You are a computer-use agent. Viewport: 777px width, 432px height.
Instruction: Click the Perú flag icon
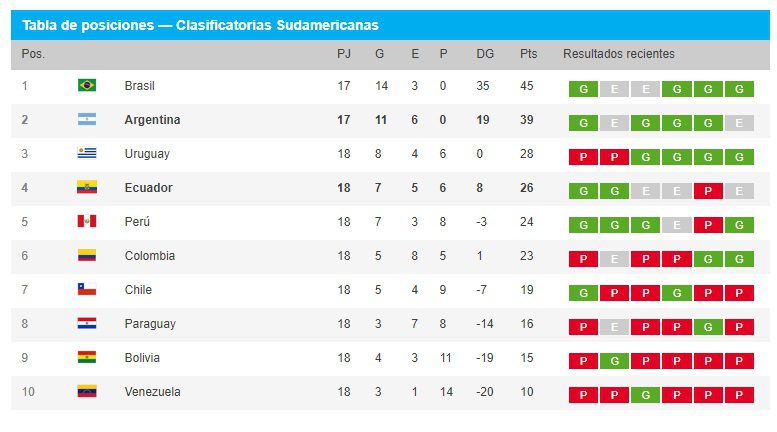pos(87,222)
